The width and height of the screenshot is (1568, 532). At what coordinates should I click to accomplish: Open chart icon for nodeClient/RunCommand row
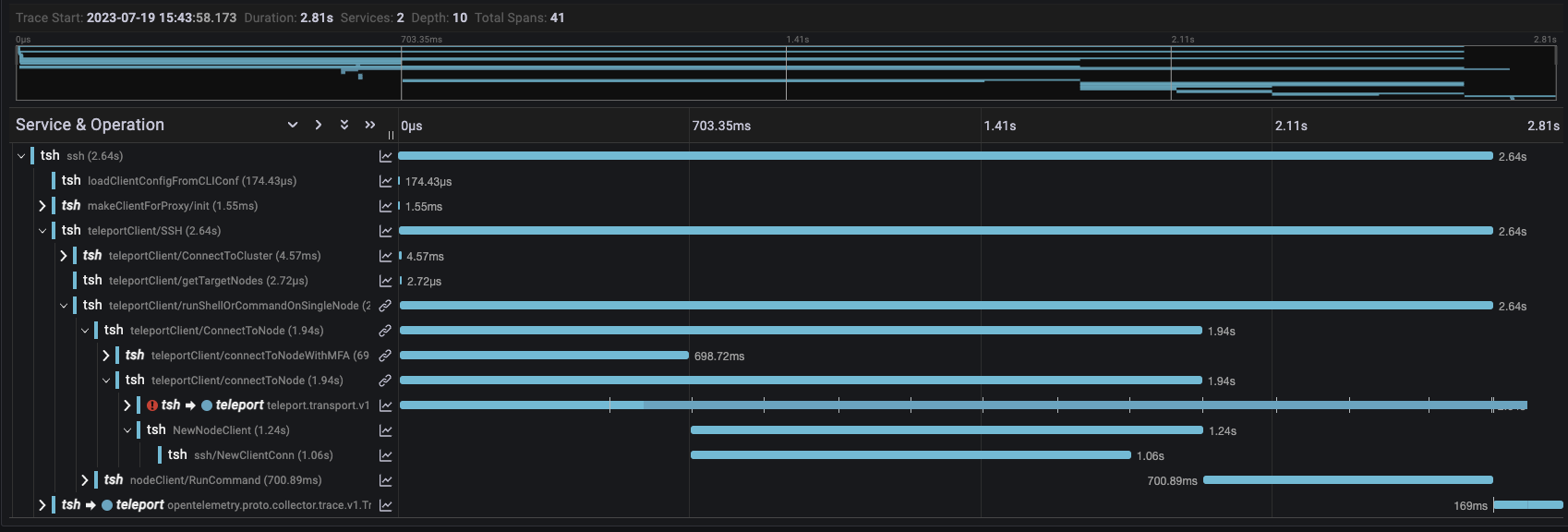coord(386,480)
